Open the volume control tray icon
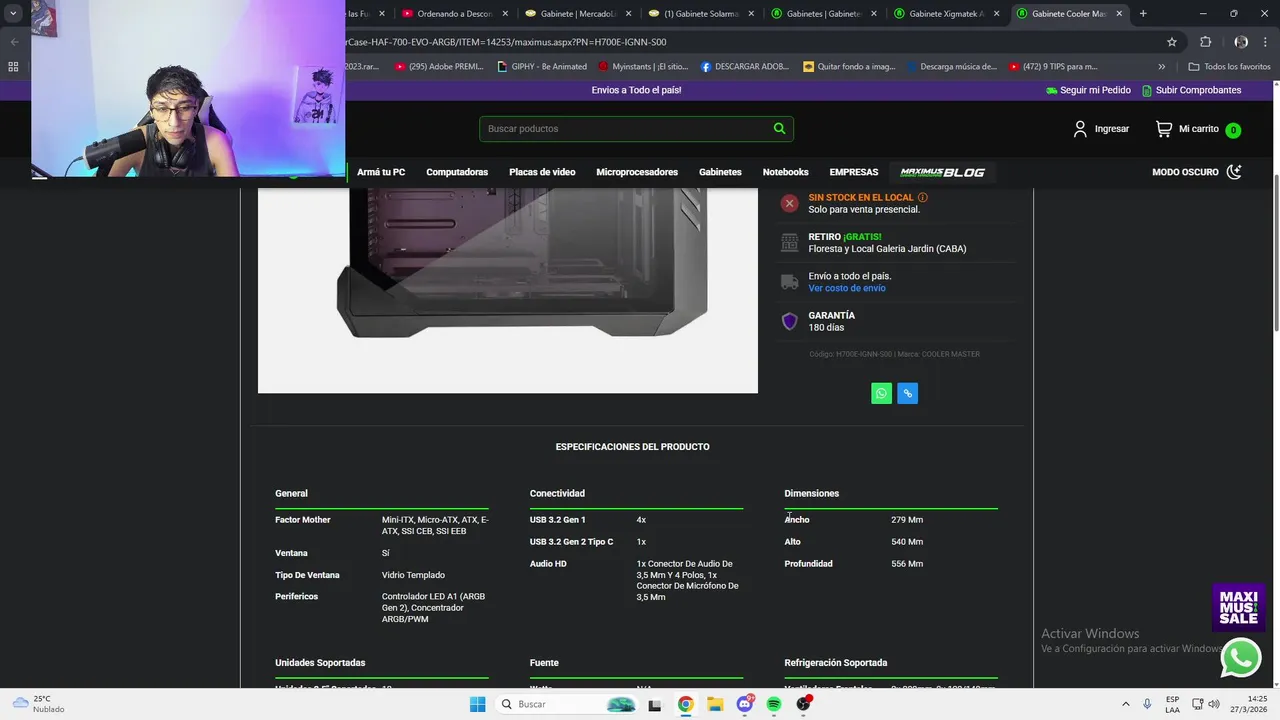The image size is (1280, 720). pyautogui.click(x=1214, y=704)
